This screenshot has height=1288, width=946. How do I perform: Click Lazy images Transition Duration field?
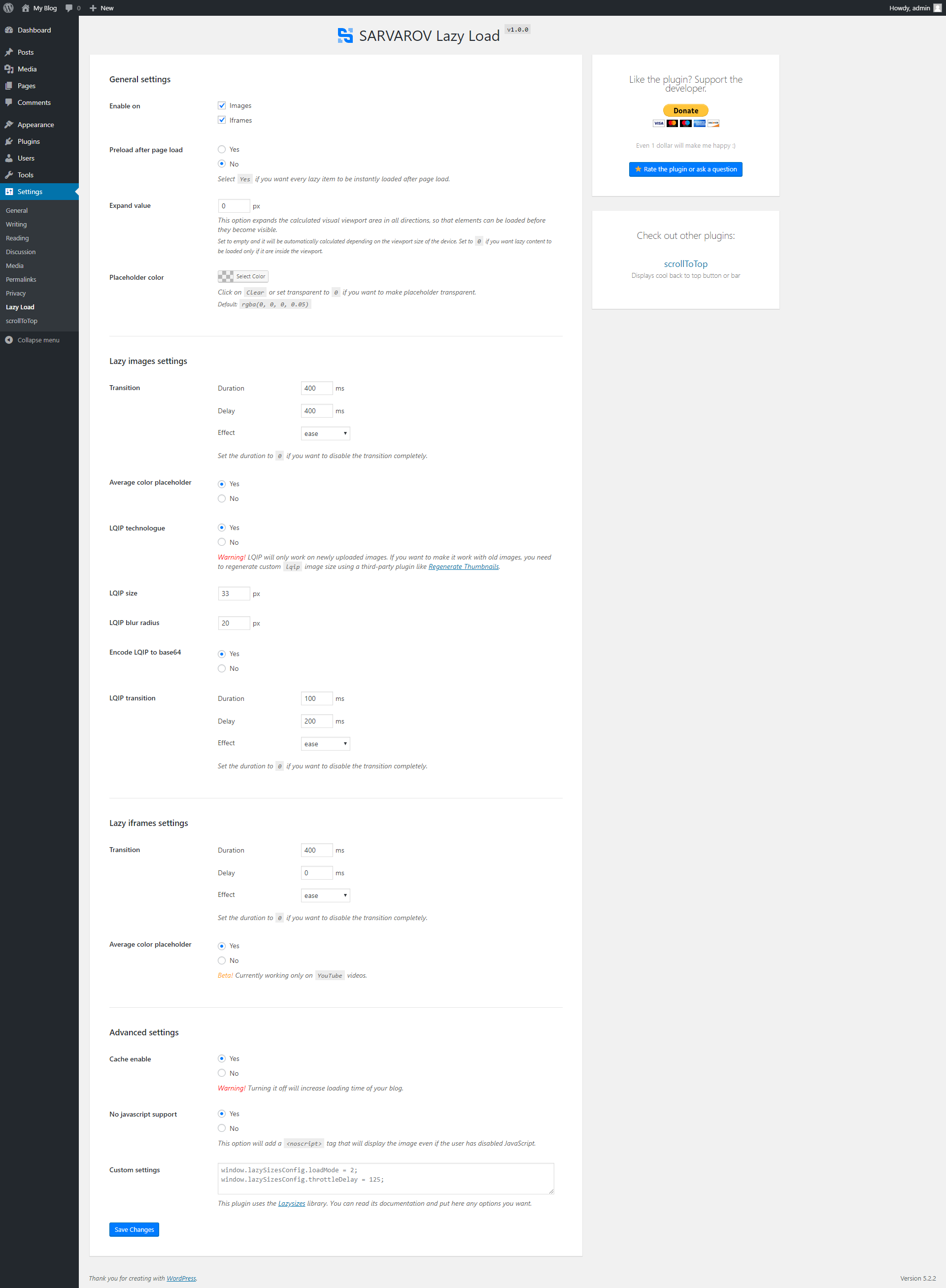[317, 388]
